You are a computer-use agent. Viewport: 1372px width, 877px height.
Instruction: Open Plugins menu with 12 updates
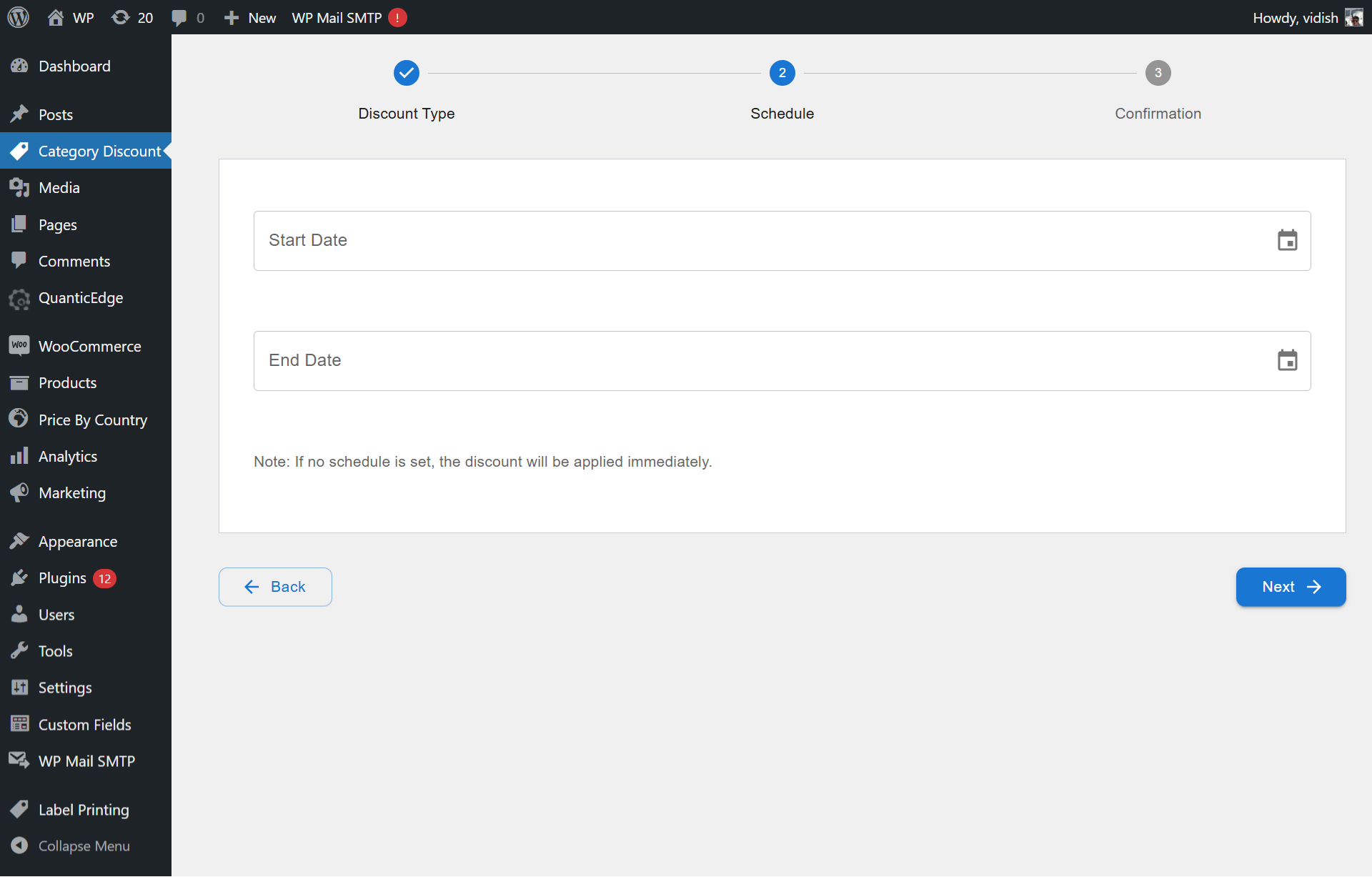(x=63, y=578)
